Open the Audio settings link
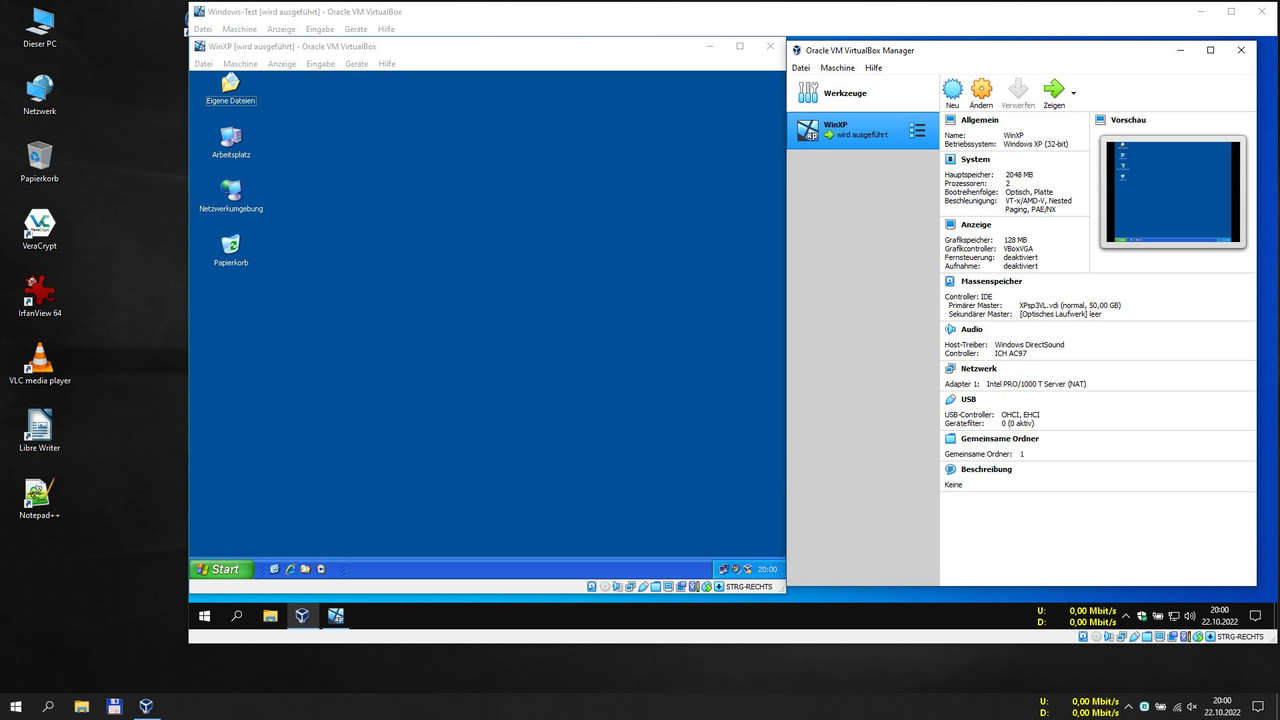This screenshot has width=1280, height=720. (972, 329)
